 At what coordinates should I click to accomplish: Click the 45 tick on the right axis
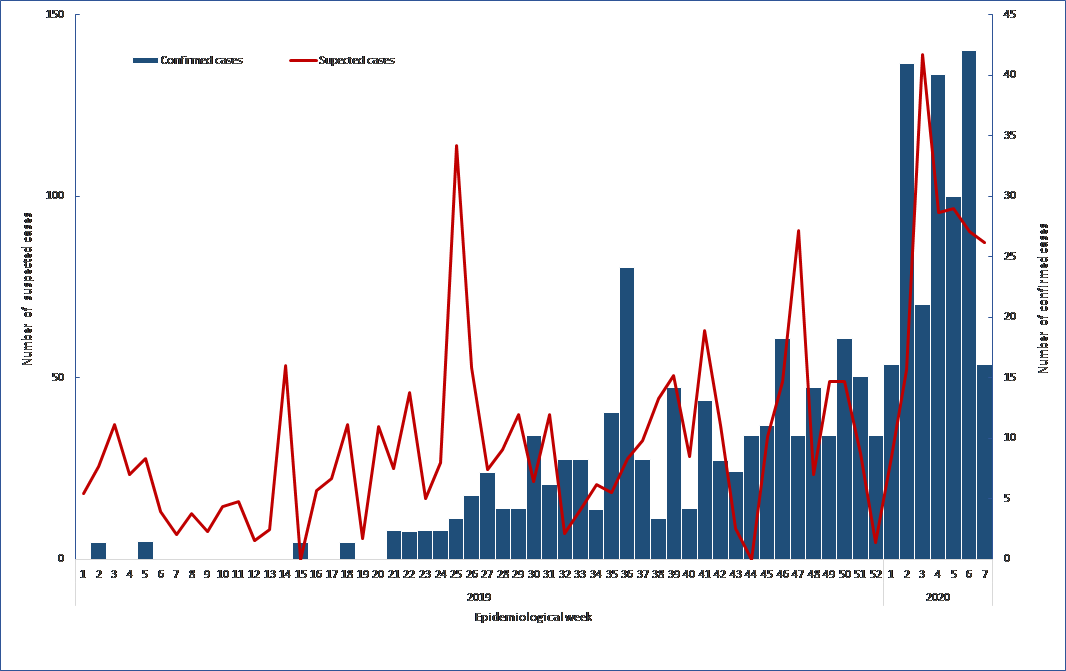(1010, 15)
